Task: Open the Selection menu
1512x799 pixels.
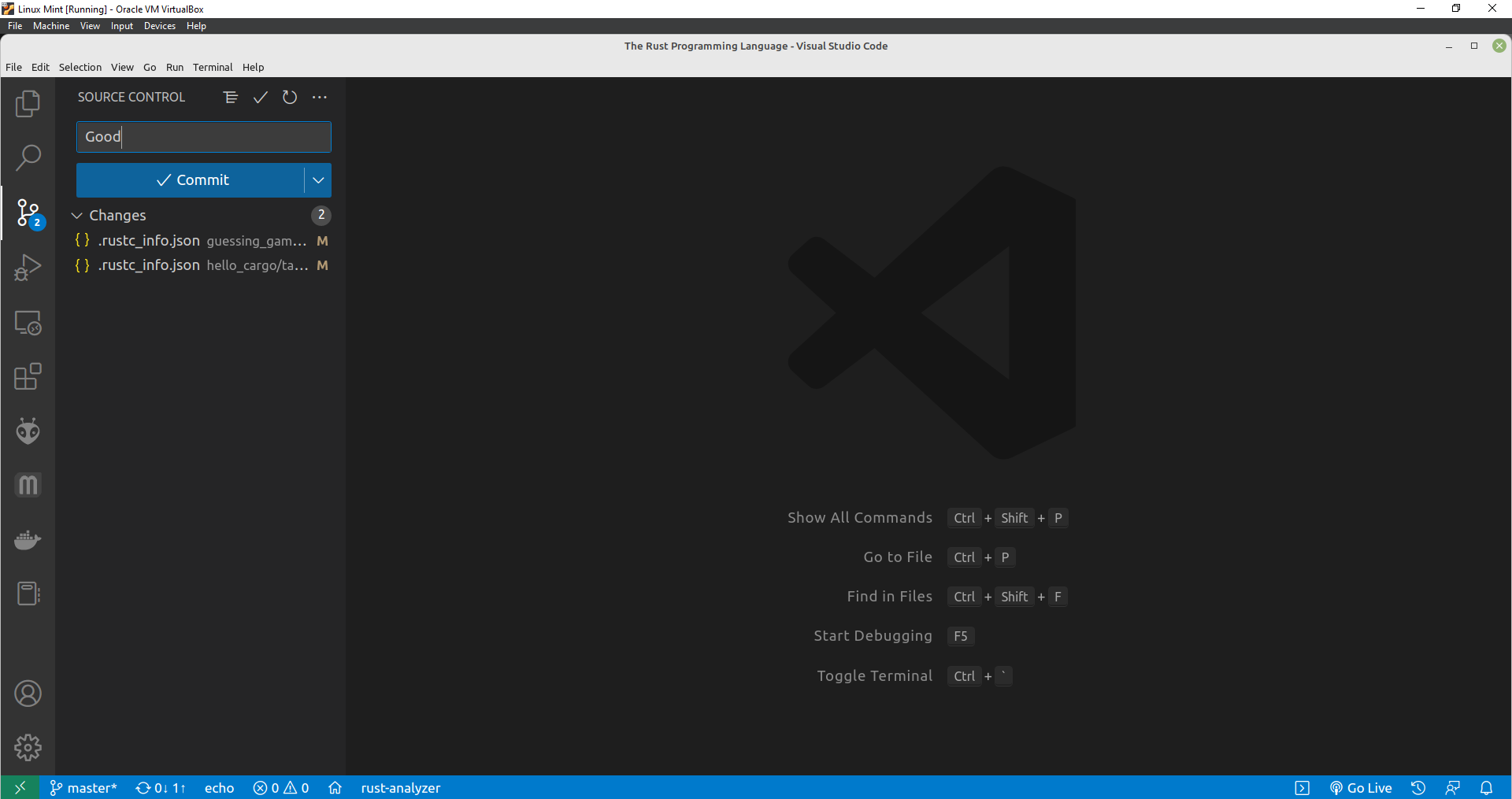Action: (80, 67)
